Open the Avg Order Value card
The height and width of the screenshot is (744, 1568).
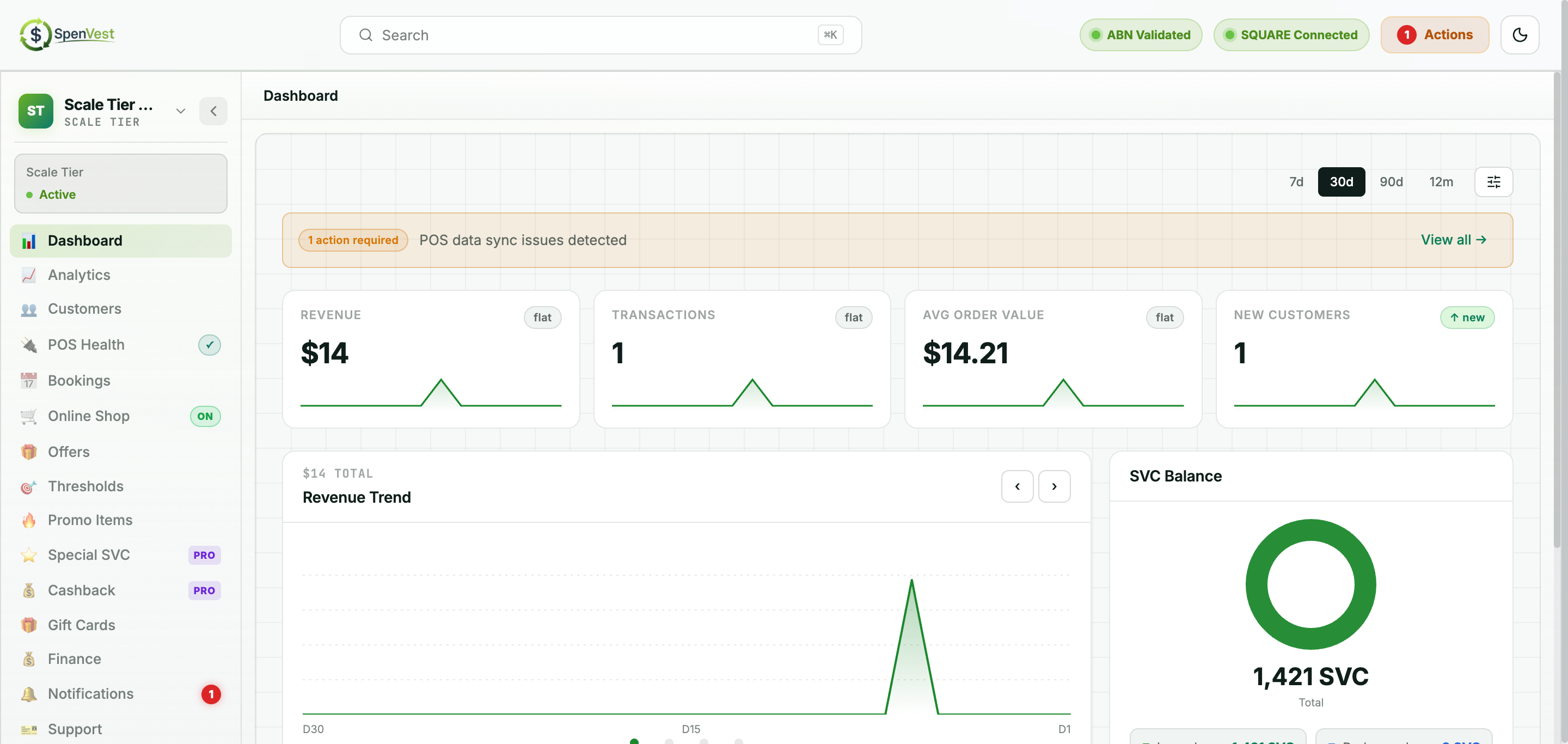coord(1053,359)
